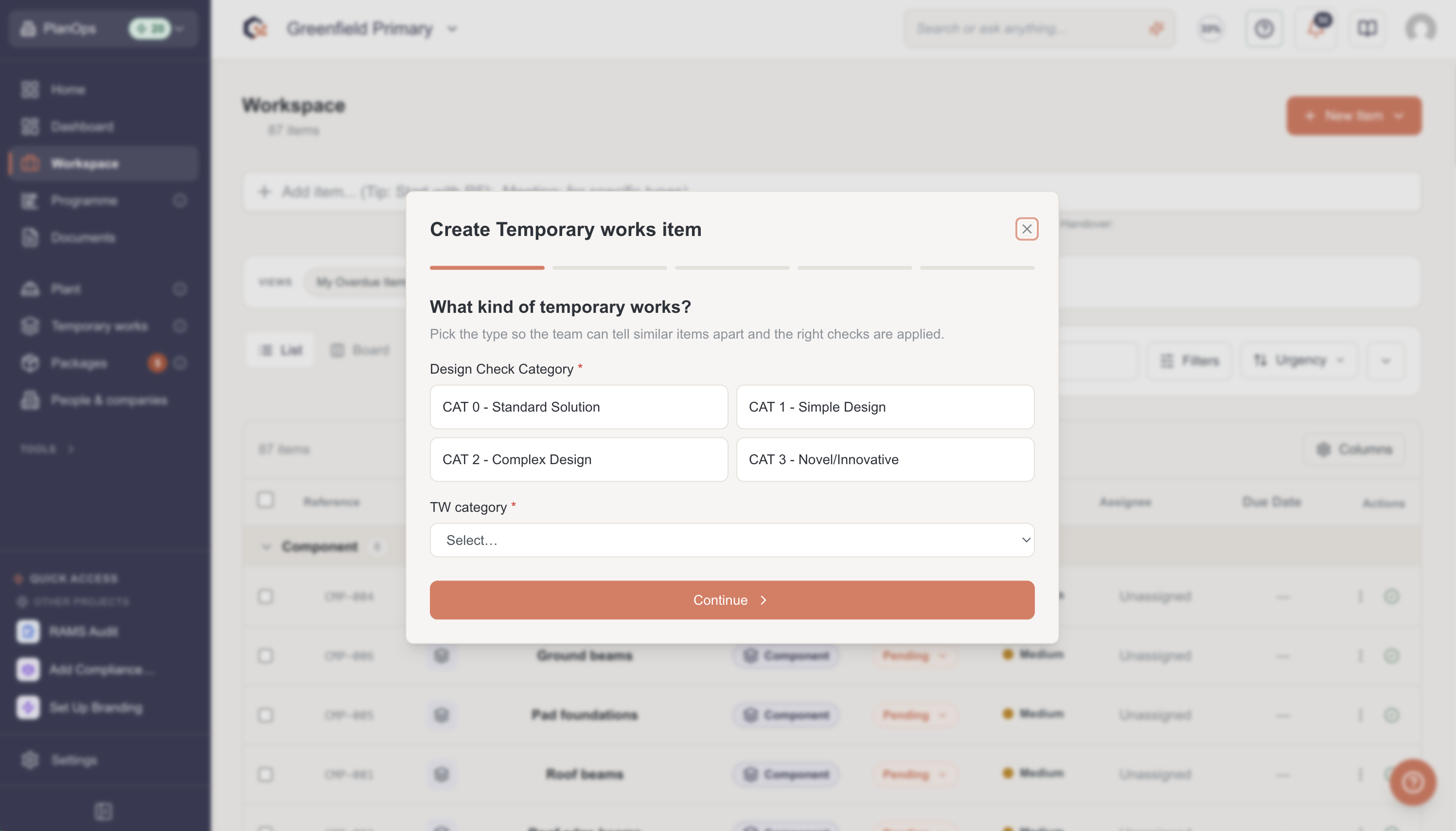Open the PlanOps workspace switcher
Image resolution: width=1456 pixels, height=831 pixels.
click(x=103, y=28)
